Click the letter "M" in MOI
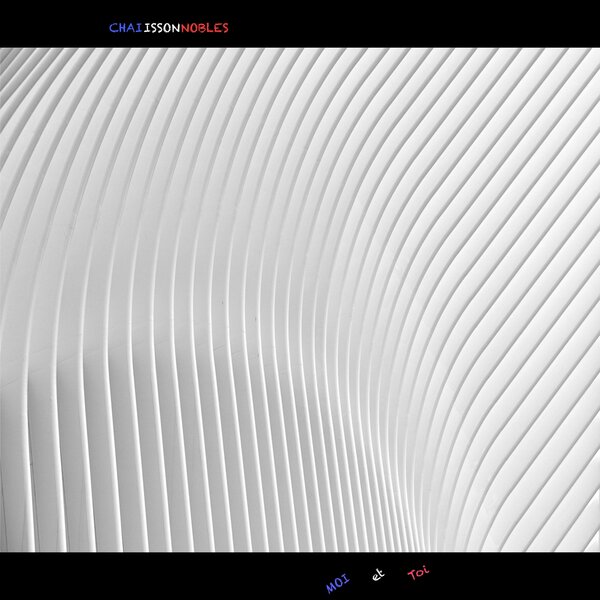Image resolution: width=600 pixels, height=600 pixels. click(x=329, y=588)
